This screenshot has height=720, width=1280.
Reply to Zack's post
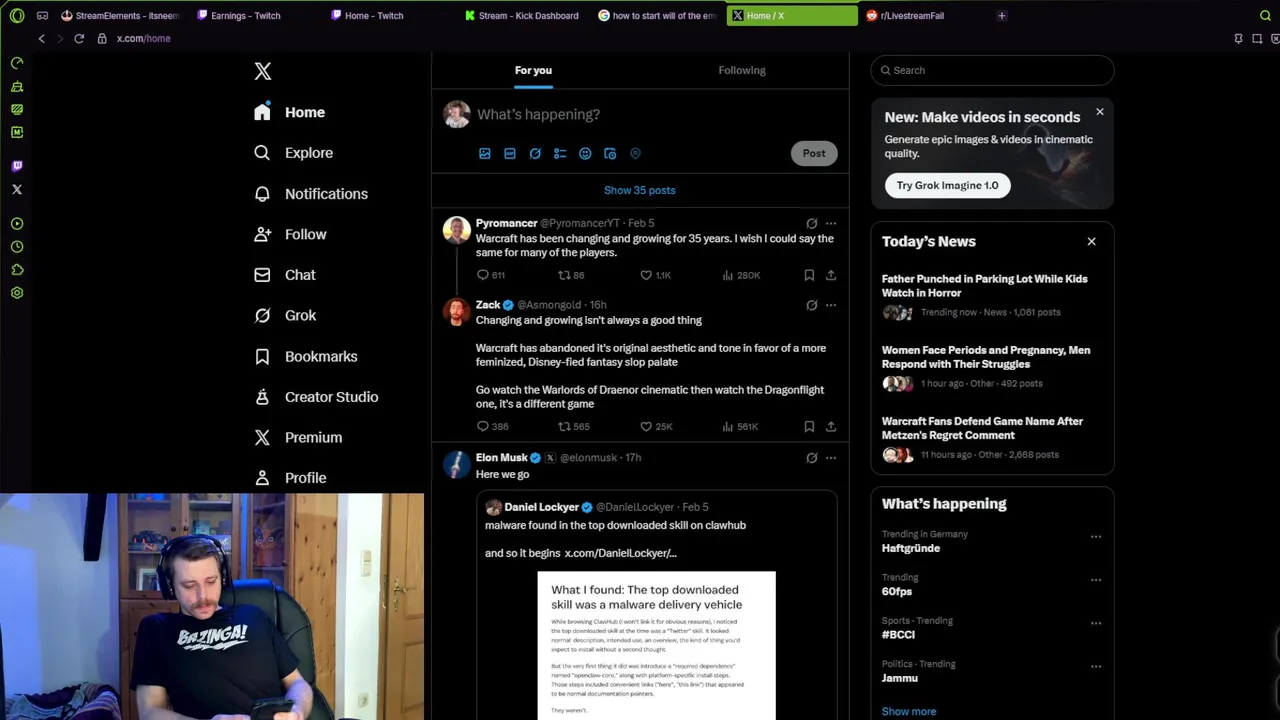[492, 426]
